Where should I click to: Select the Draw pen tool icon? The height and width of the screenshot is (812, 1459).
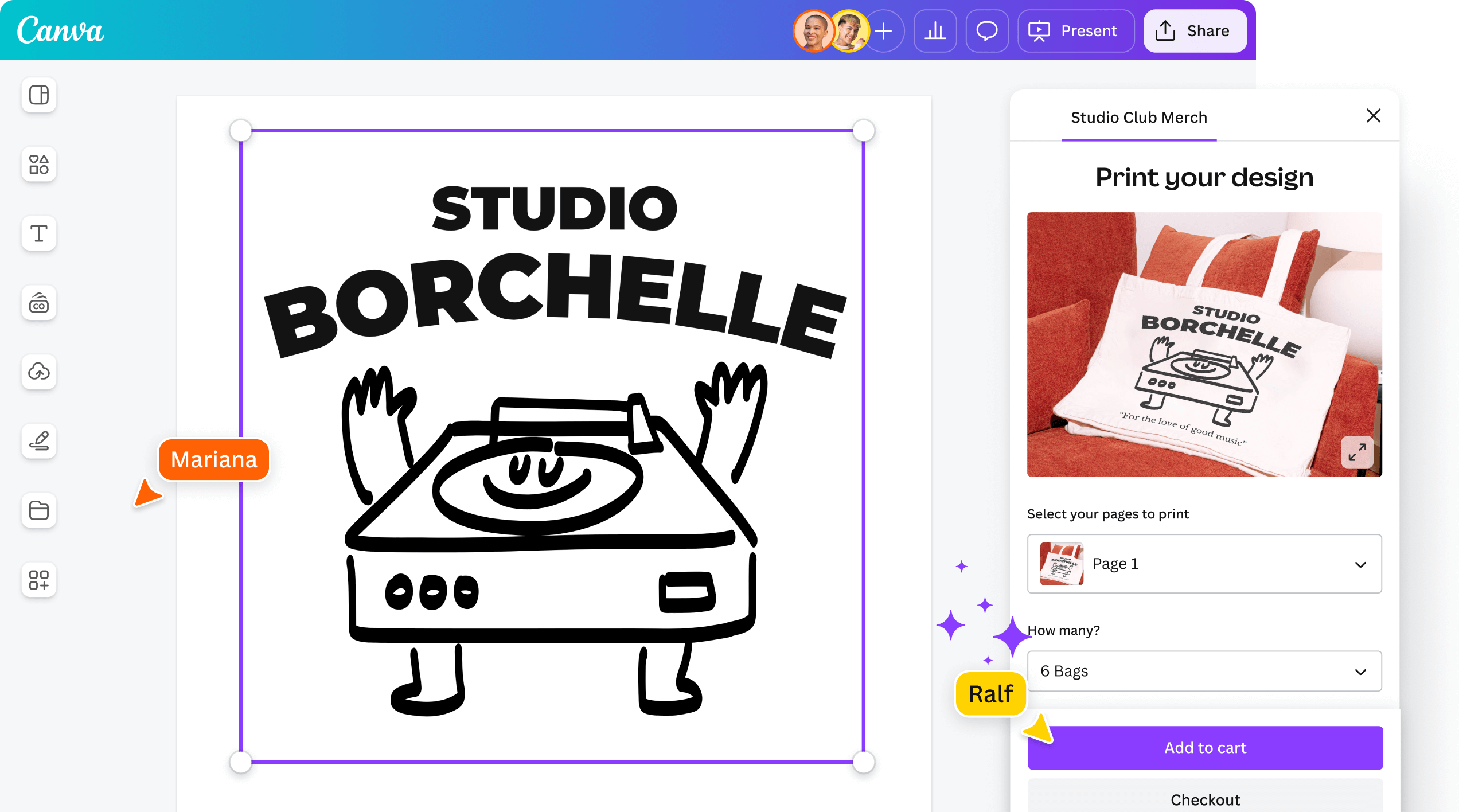point(39,441)
